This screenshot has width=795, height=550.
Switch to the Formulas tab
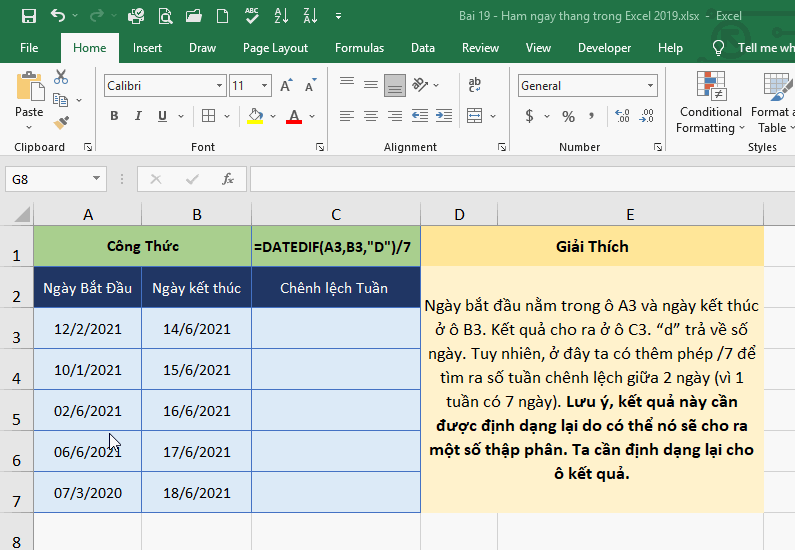(359, 48)
